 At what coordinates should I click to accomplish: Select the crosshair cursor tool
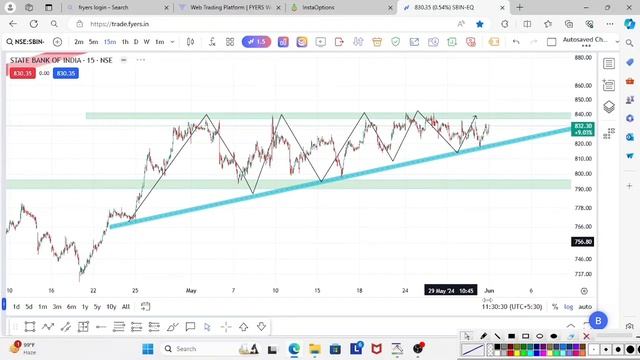(226, 327)
